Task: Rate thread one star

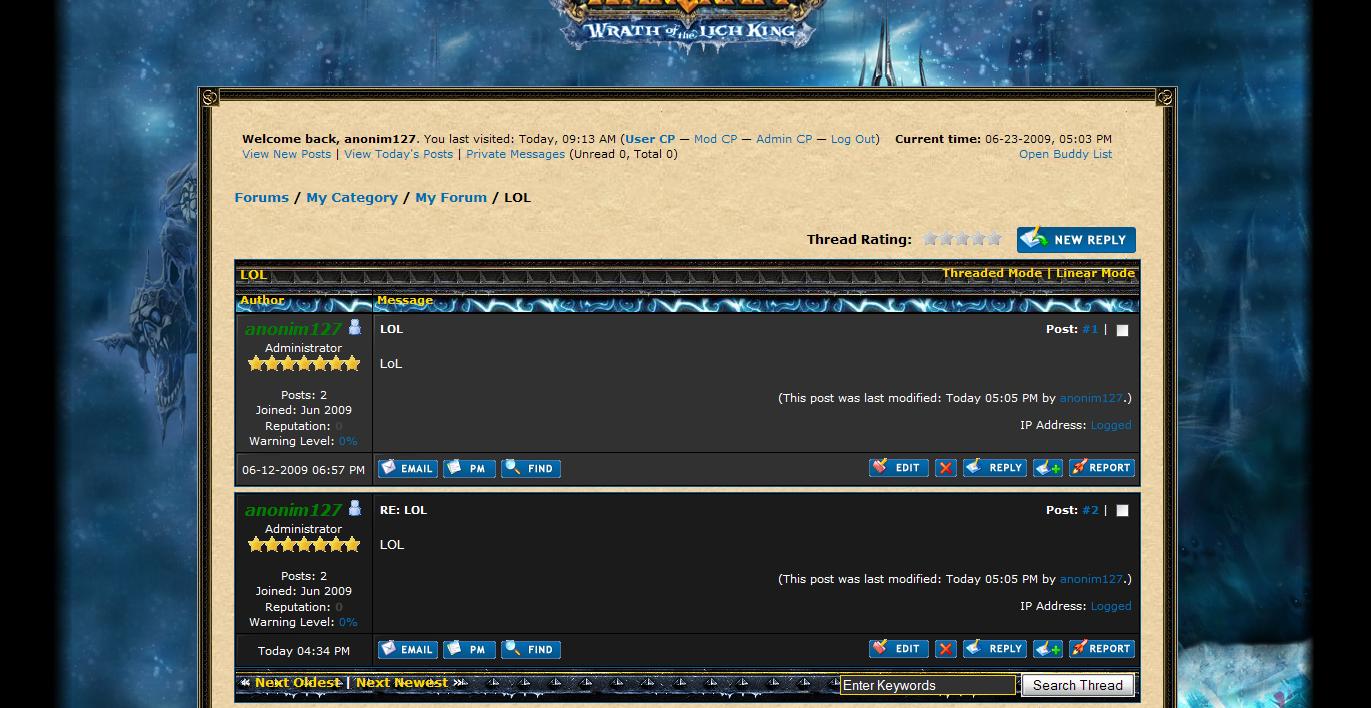Action: [930, 238]
